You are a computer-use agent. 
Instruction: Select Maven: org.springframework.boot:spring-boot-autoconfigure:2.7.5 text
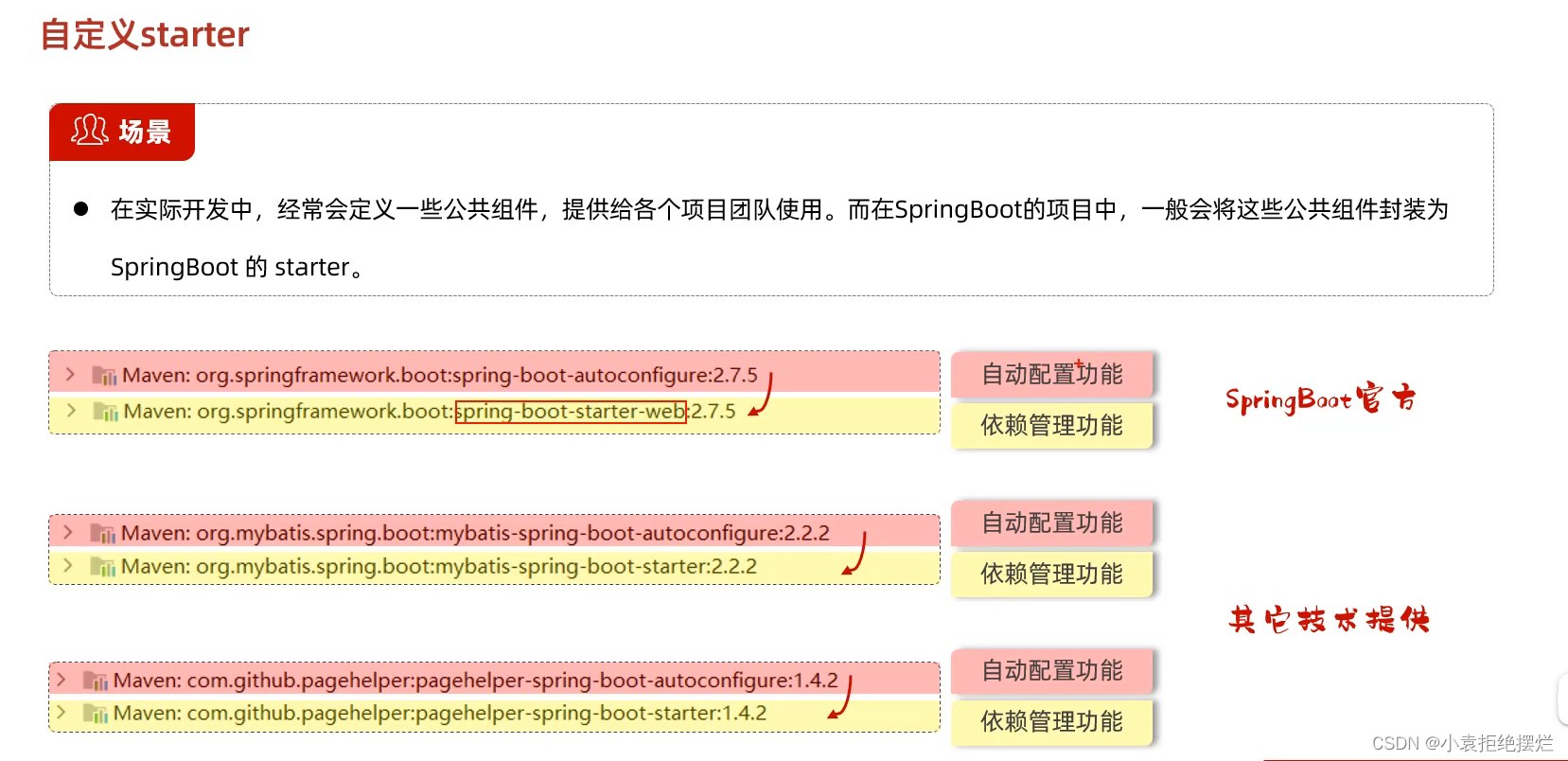tap(440, 375)
